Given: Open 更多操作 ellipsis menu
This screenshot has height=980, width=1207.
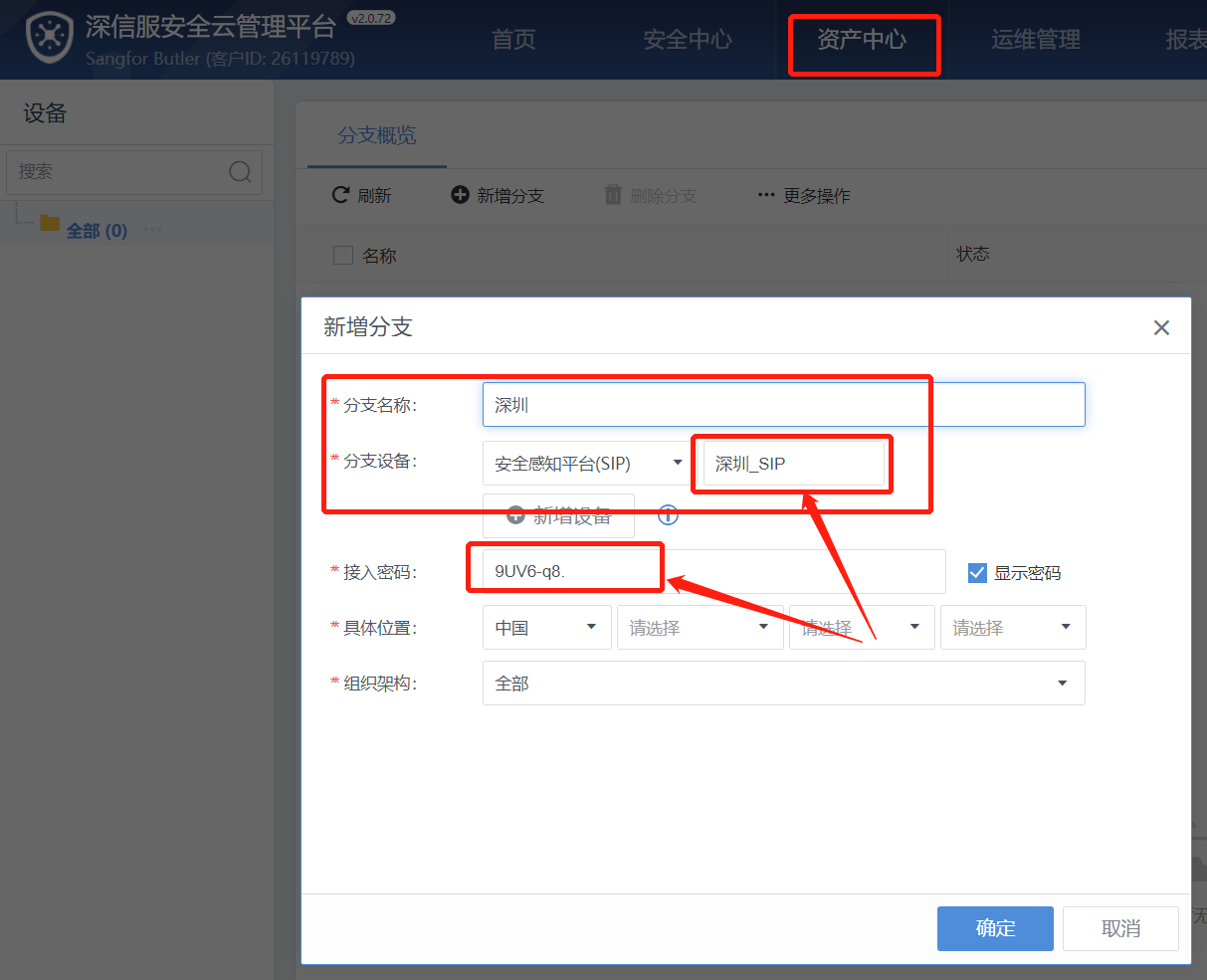Looking at the screenshot, I should 765,195.
